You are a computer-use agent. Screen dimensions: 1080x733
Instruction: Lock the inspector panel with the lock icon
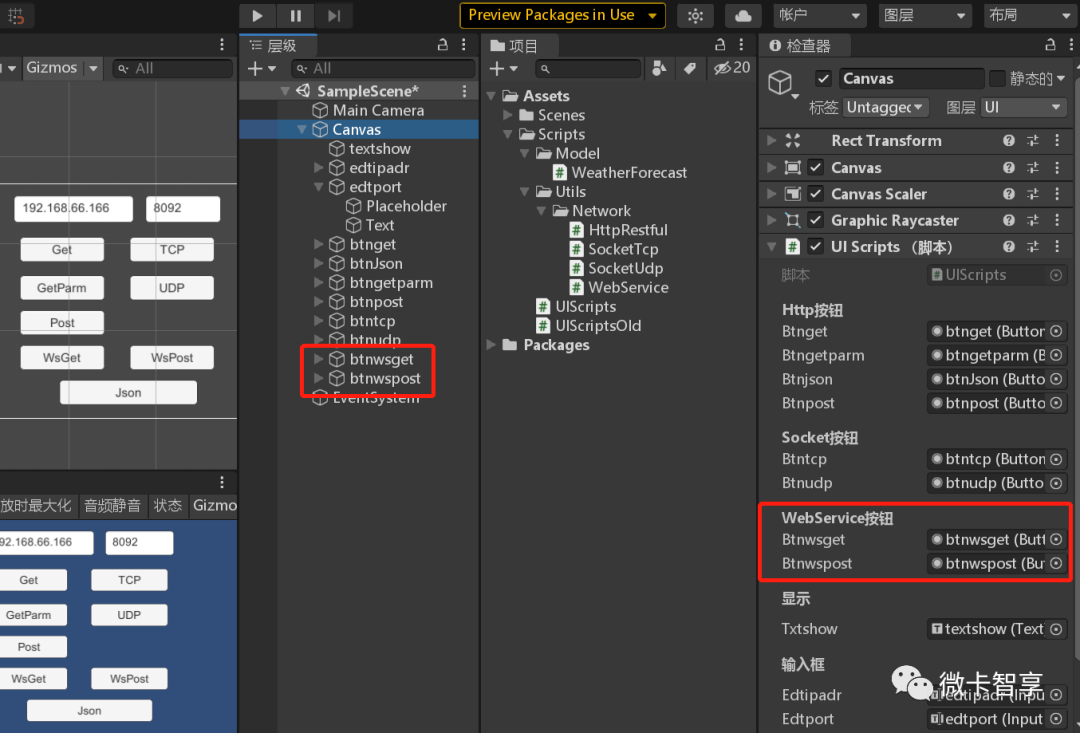point(1050,45)
